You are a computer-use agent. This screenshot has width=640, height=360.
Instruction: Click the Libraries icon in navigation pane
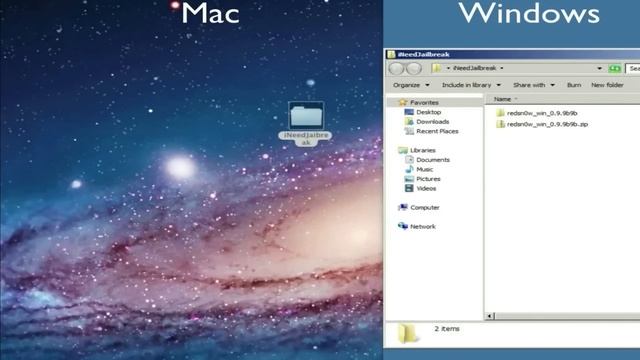pos(403,150)
